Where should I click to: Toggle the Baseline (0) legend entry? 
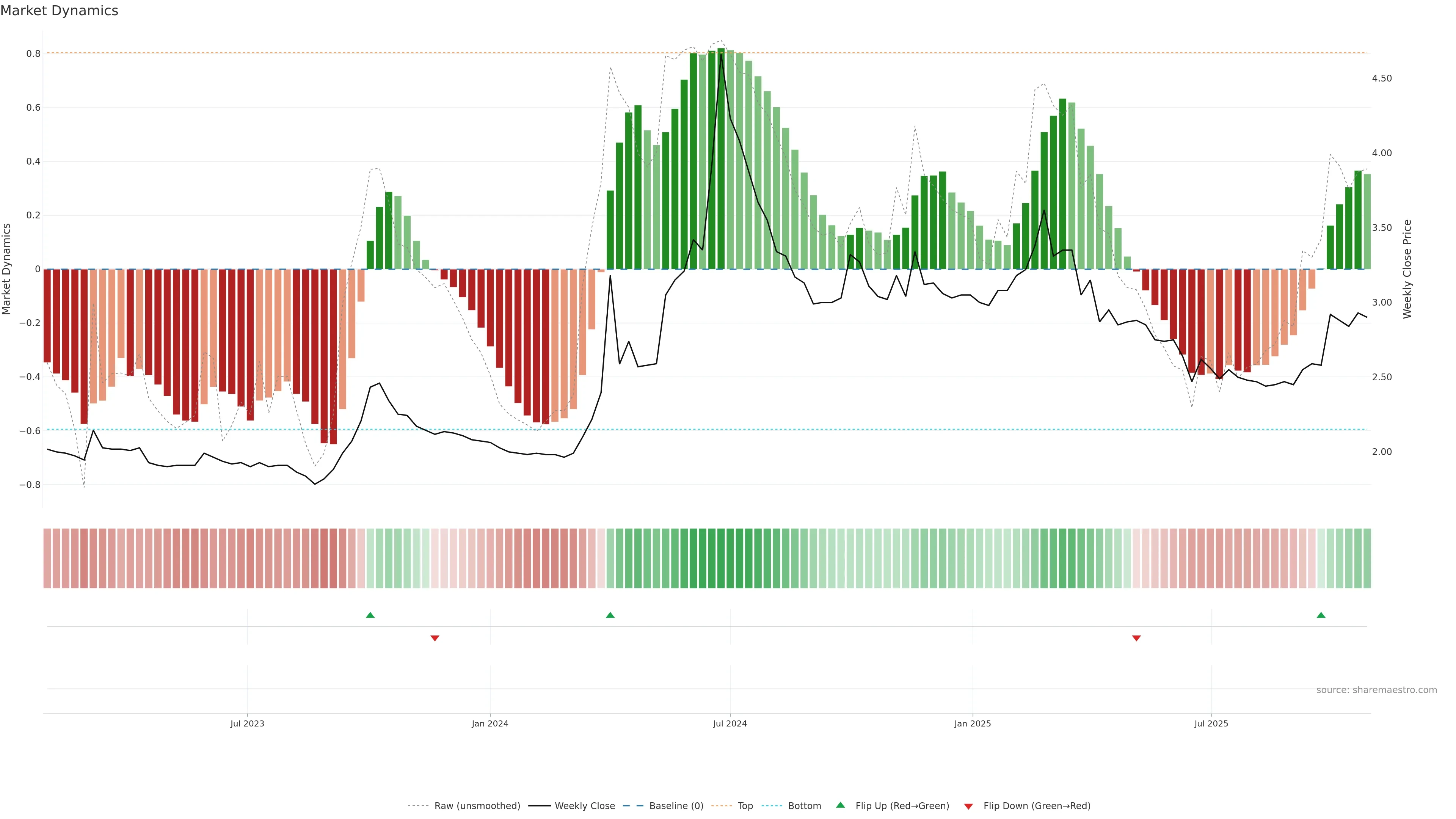pos(676,806)
